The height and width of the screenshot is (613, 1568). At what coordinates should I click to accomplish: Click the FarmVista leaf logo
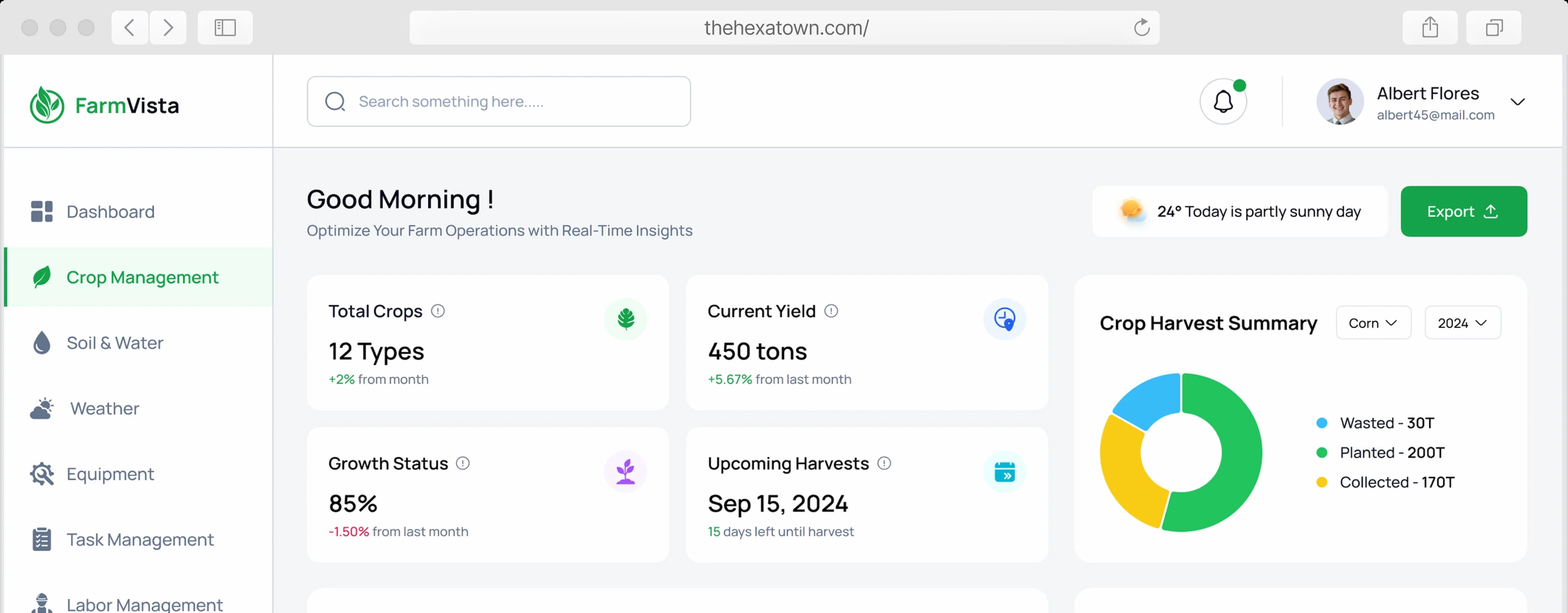pyautogui.click(x=47, y=104)
